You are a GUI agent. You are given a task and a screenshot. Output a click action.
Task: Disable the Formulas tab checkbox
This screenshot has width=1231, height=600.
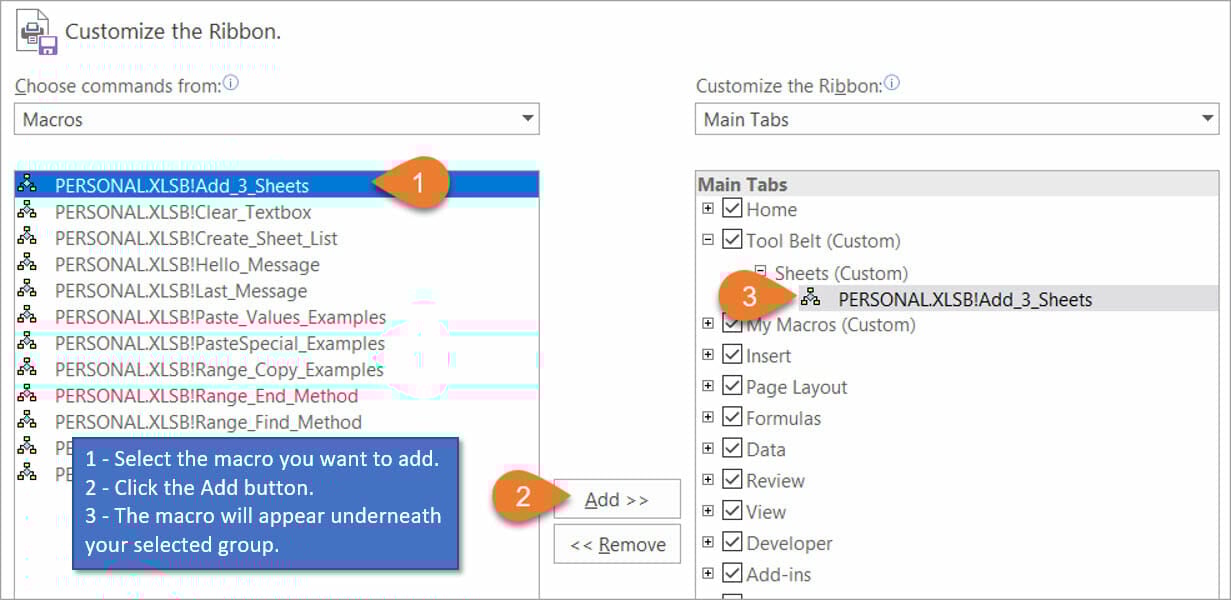pyautogui.click(x=732, y=418)
